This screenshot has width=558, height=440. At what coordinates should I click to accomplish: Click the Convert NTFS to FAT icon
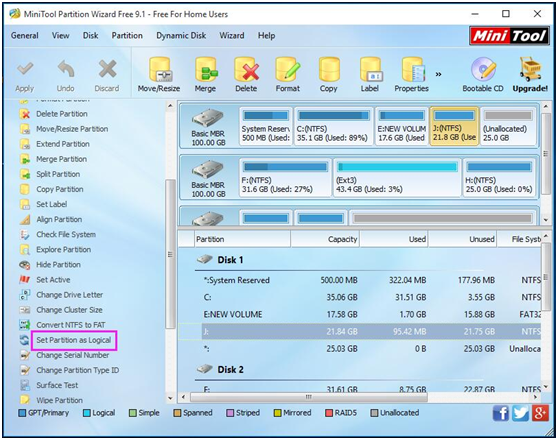coord(25,325)
